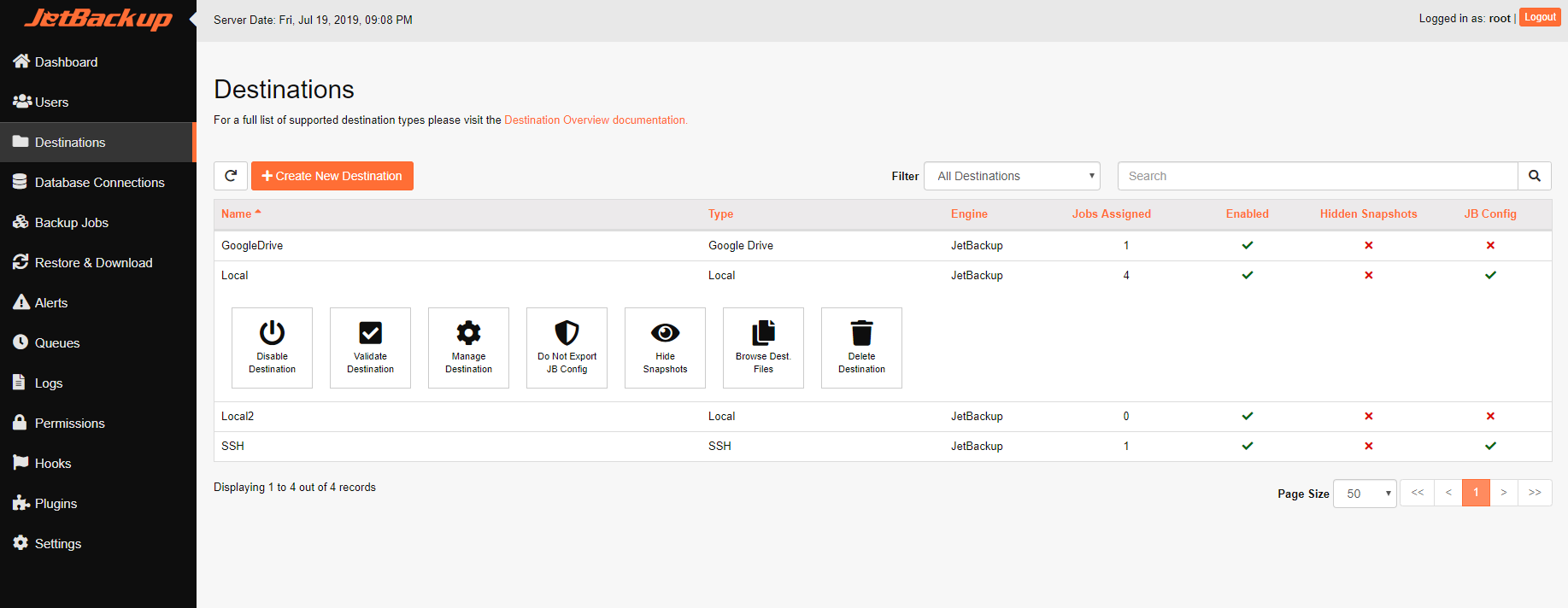Click the Hidden Snapshots X for Local
The height and width of the screenshot is (608, 1568).
click(x=1369, y=275)
